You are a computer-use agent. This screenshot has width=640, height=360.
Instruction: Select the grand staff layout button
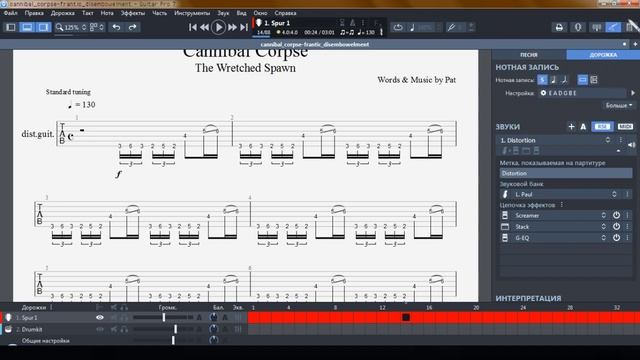(x=594, y=80)
